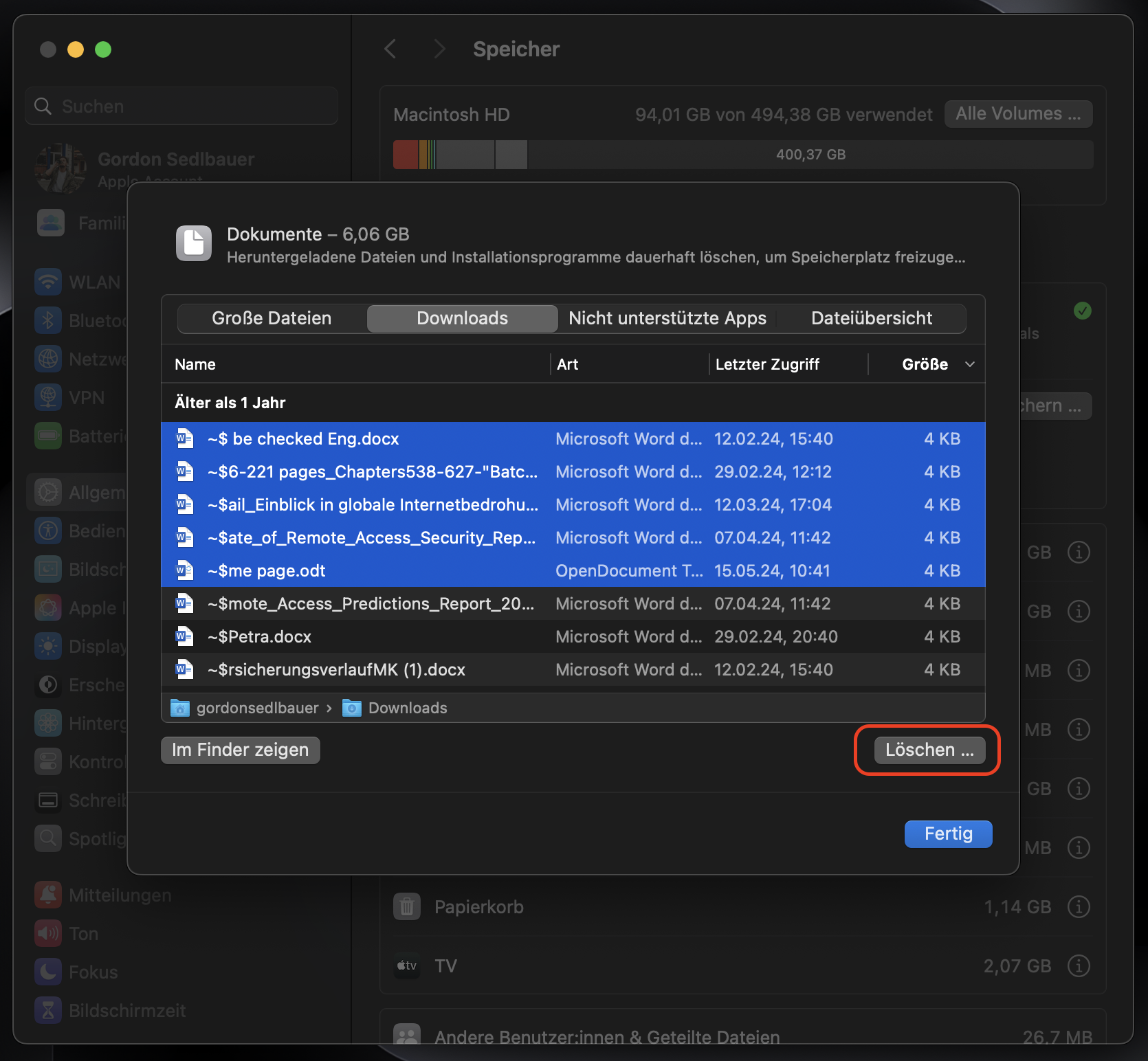
Task: Click the Papierkorb trash icon
Action: [x=407, y=907]
